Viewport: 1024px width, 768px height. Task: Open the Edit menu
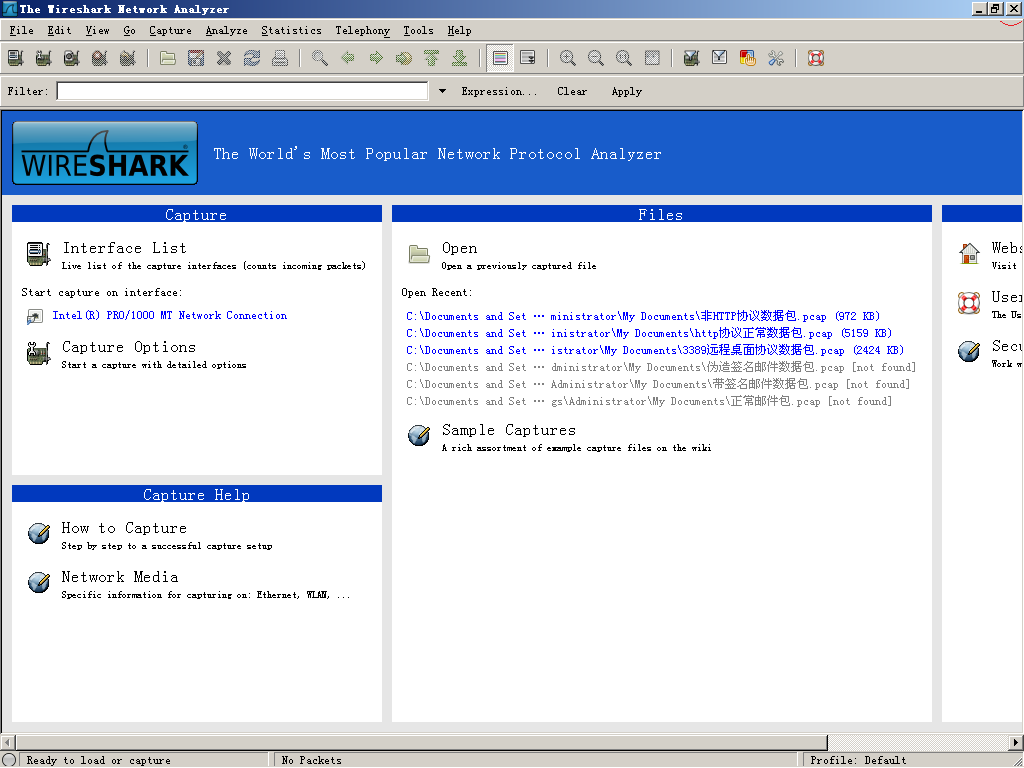click(x=59, y=31)
